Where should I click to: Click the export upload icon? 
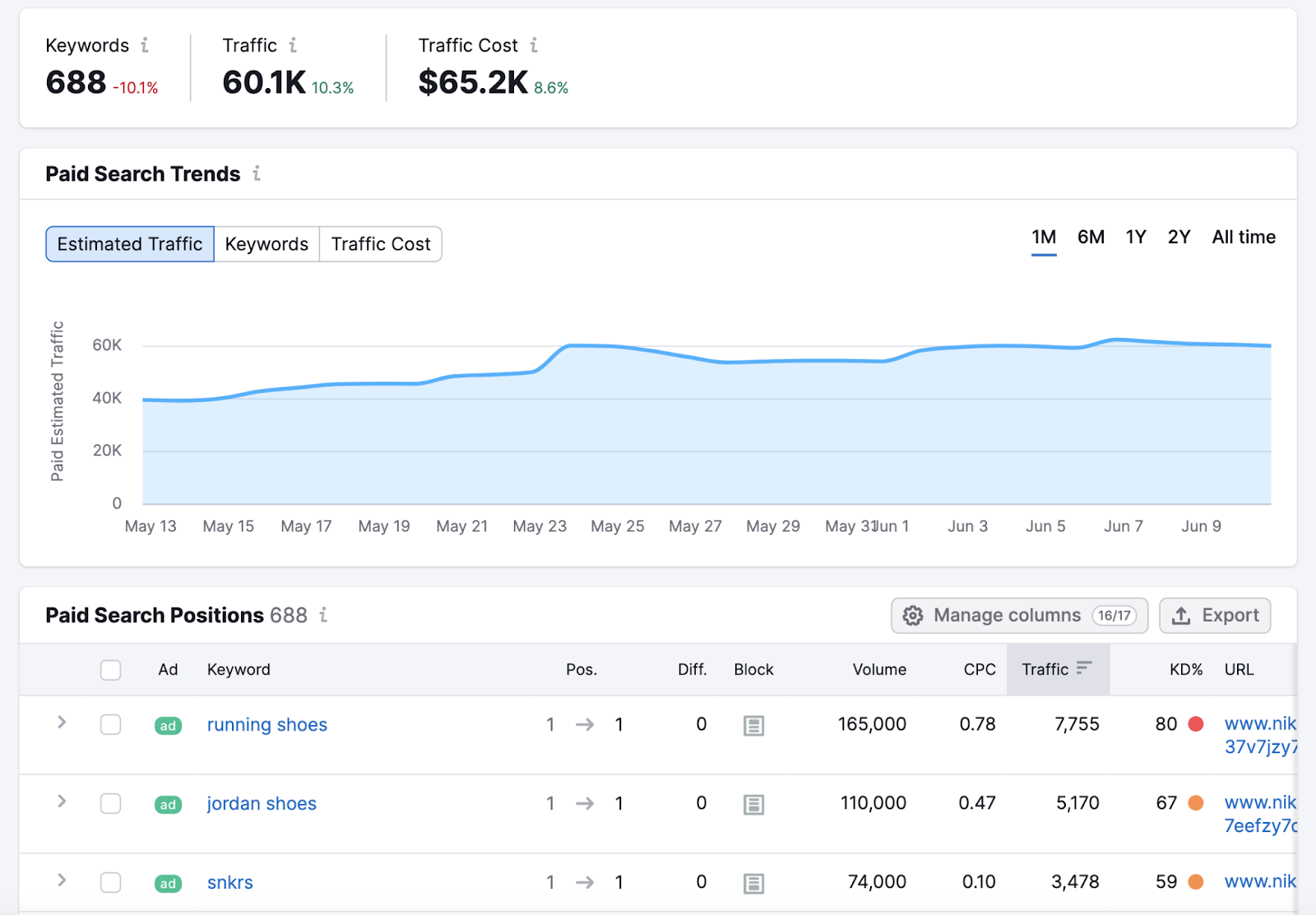(1182, 615)
